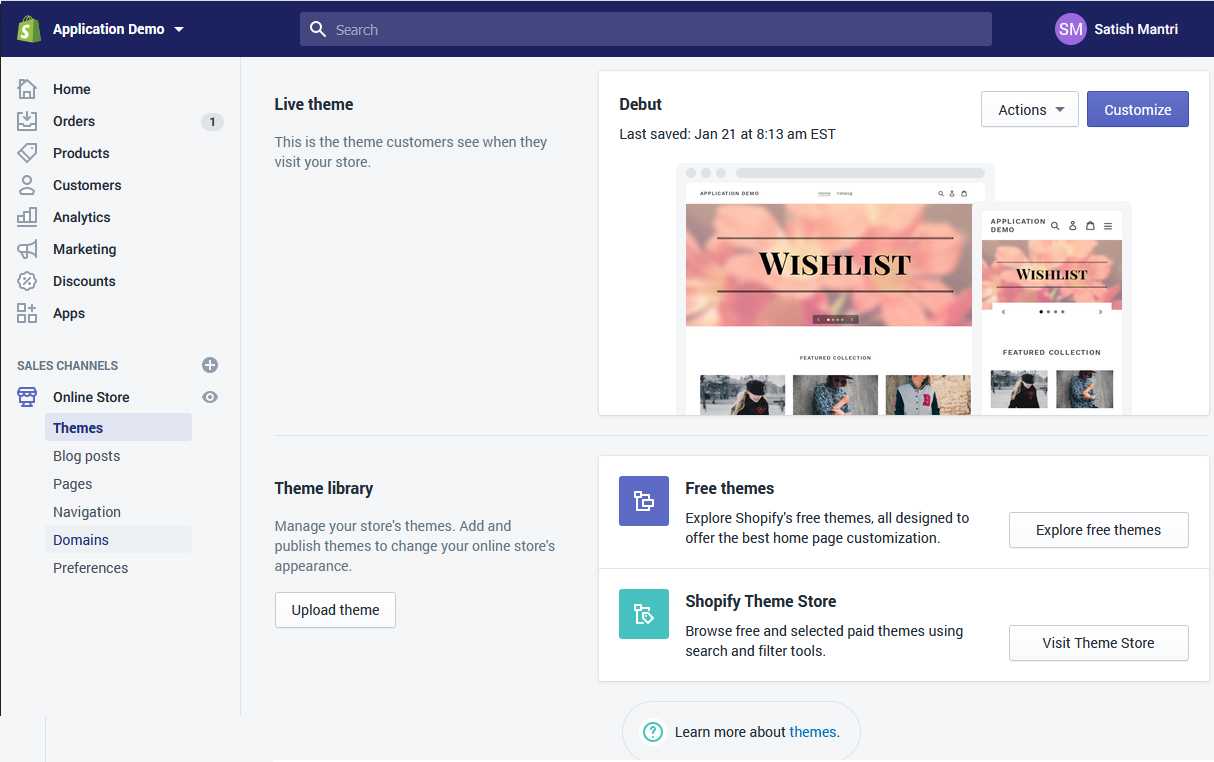Expand the Actions dropdown for Debut theme
The width and height of the screenshot is (1214, 762).
pos(1029,110)
